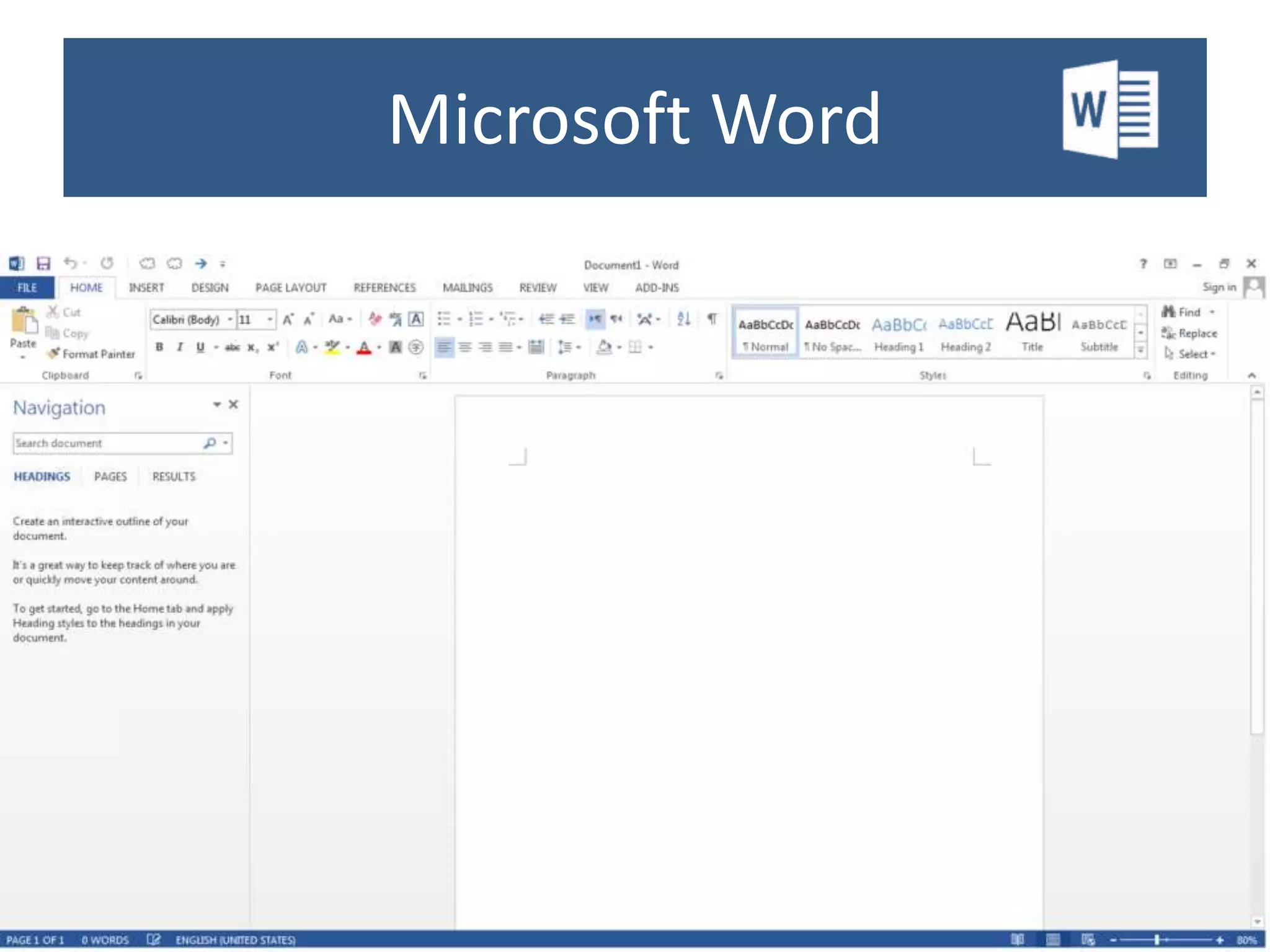Image resolution: width=1270 pixels, height=952 pixels.
Task: Click the Increase Indent icon
Action: [x=567, y=319]
